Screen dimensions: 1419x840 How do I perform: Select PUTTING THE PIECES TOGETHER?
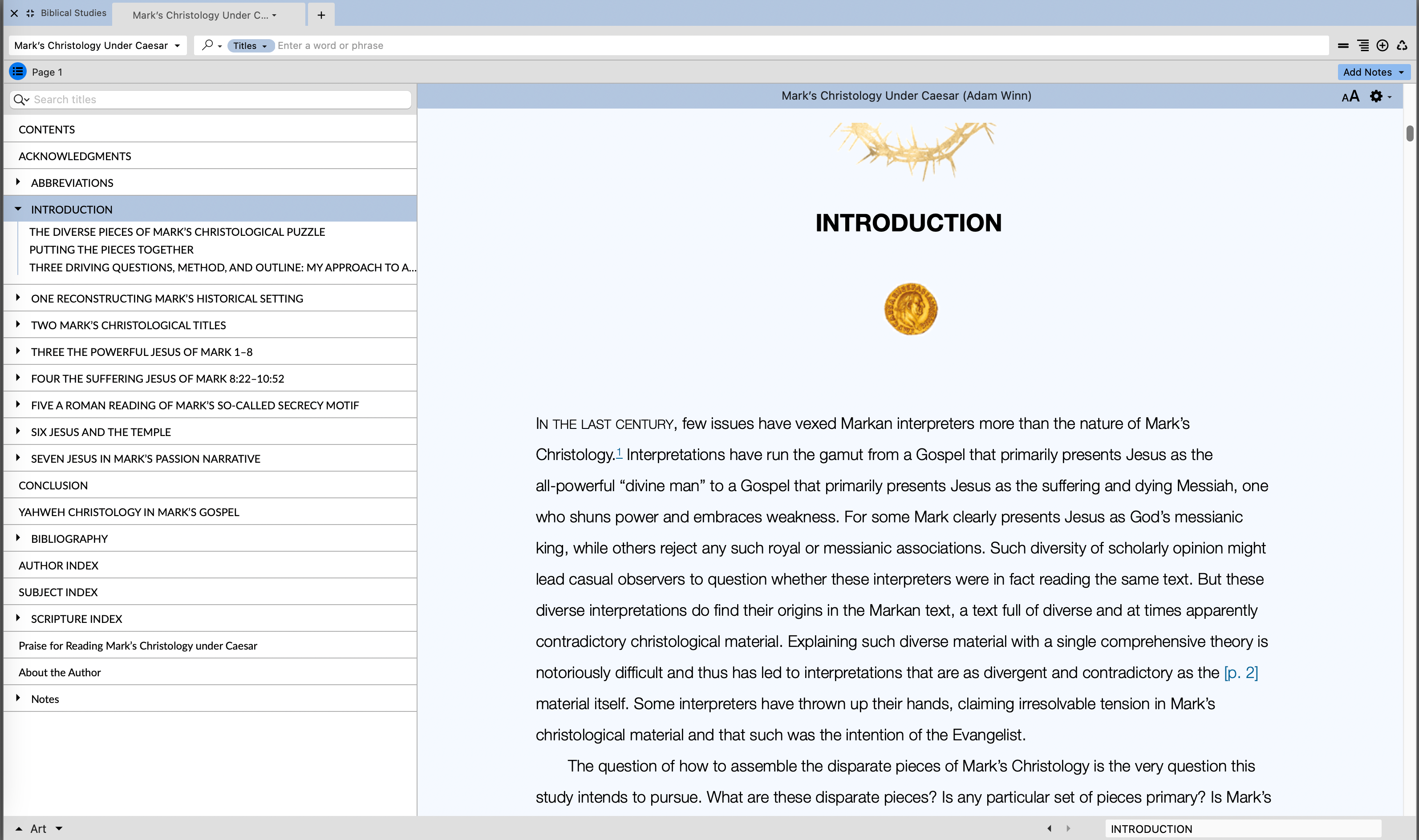pyautogui.click(x=112, y=250)
